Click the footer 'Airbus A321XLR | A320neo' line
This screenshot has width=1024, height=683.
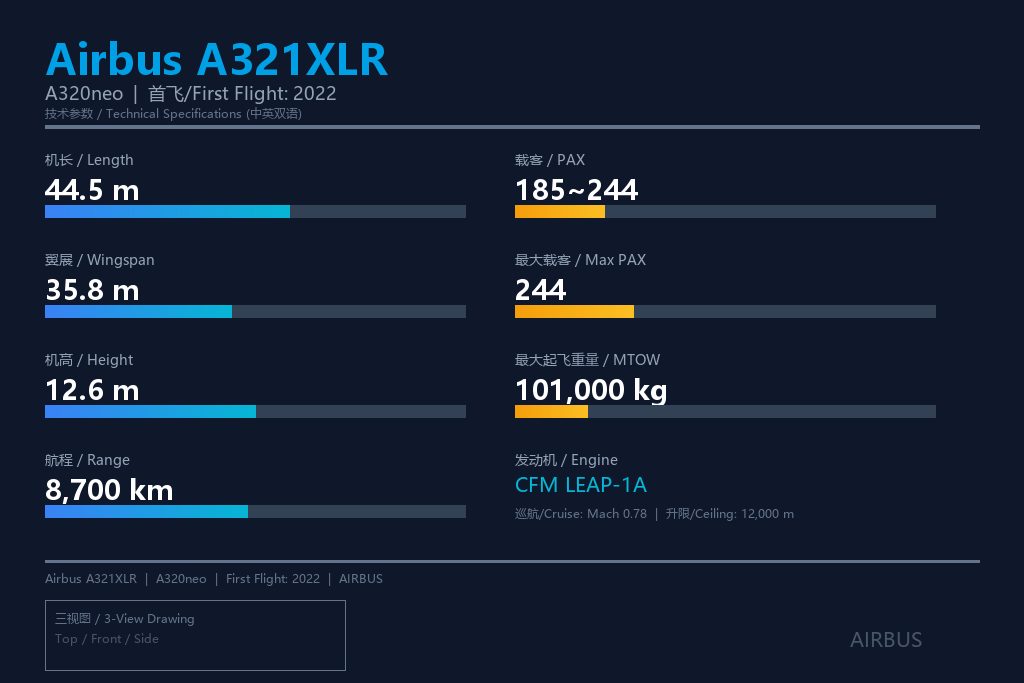(214, 579)
